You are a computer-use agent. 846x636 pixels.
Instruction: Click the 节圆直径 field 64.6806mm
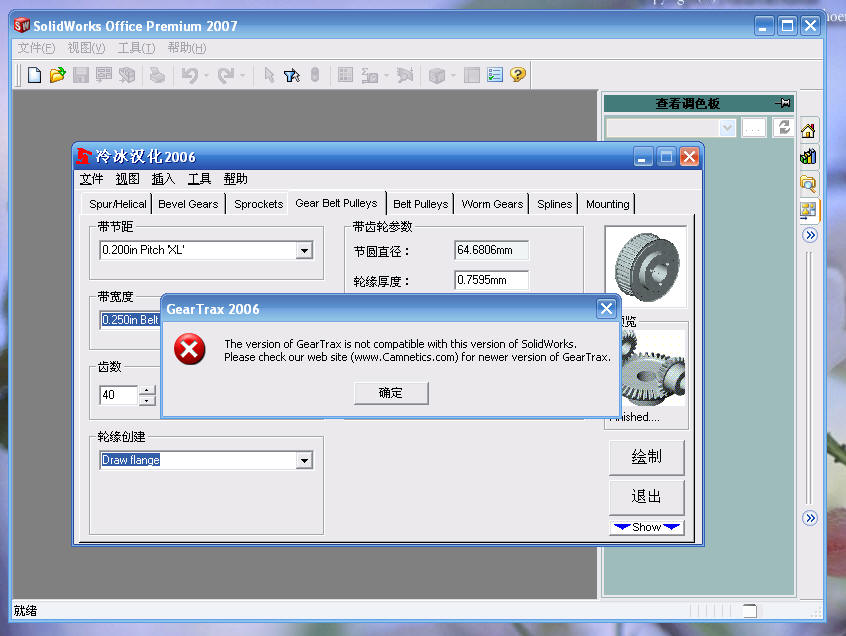[x=491, y=250]
